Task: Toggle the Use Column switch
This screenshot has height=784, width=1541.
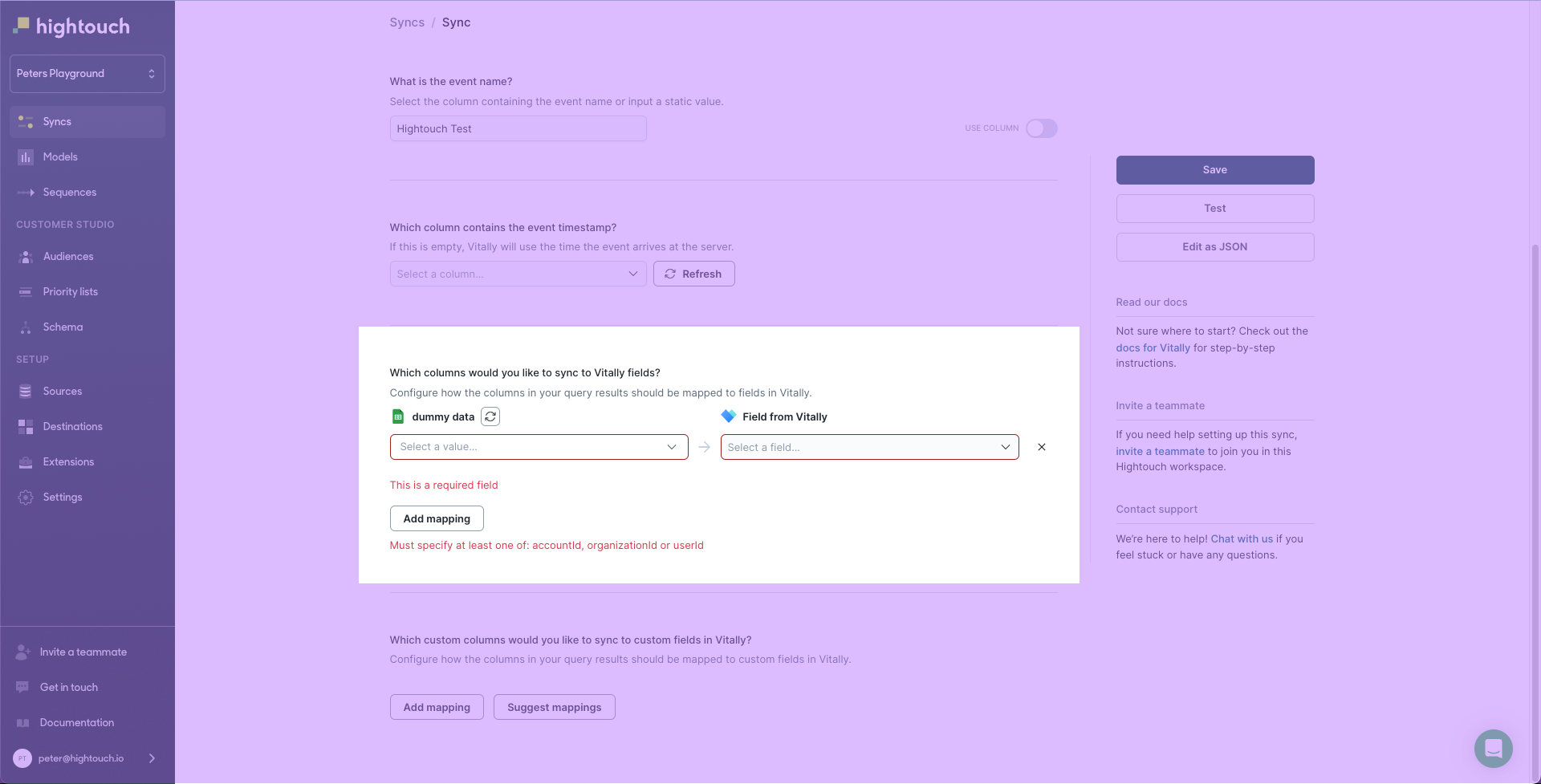Action: tap(1042, 128)
